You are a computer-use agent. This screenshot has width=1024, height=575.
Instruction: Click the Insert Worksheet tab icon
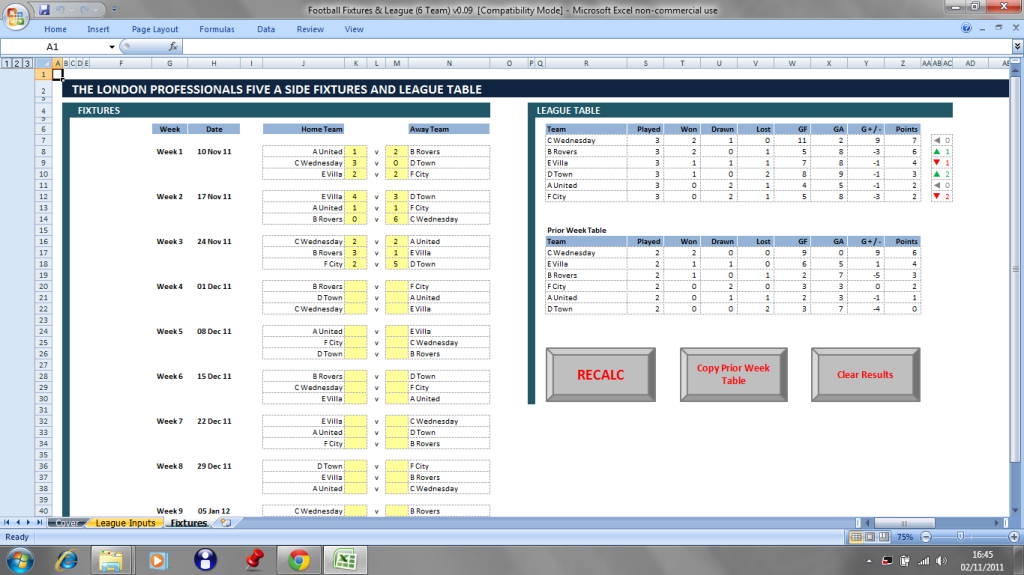click(225, 523)
